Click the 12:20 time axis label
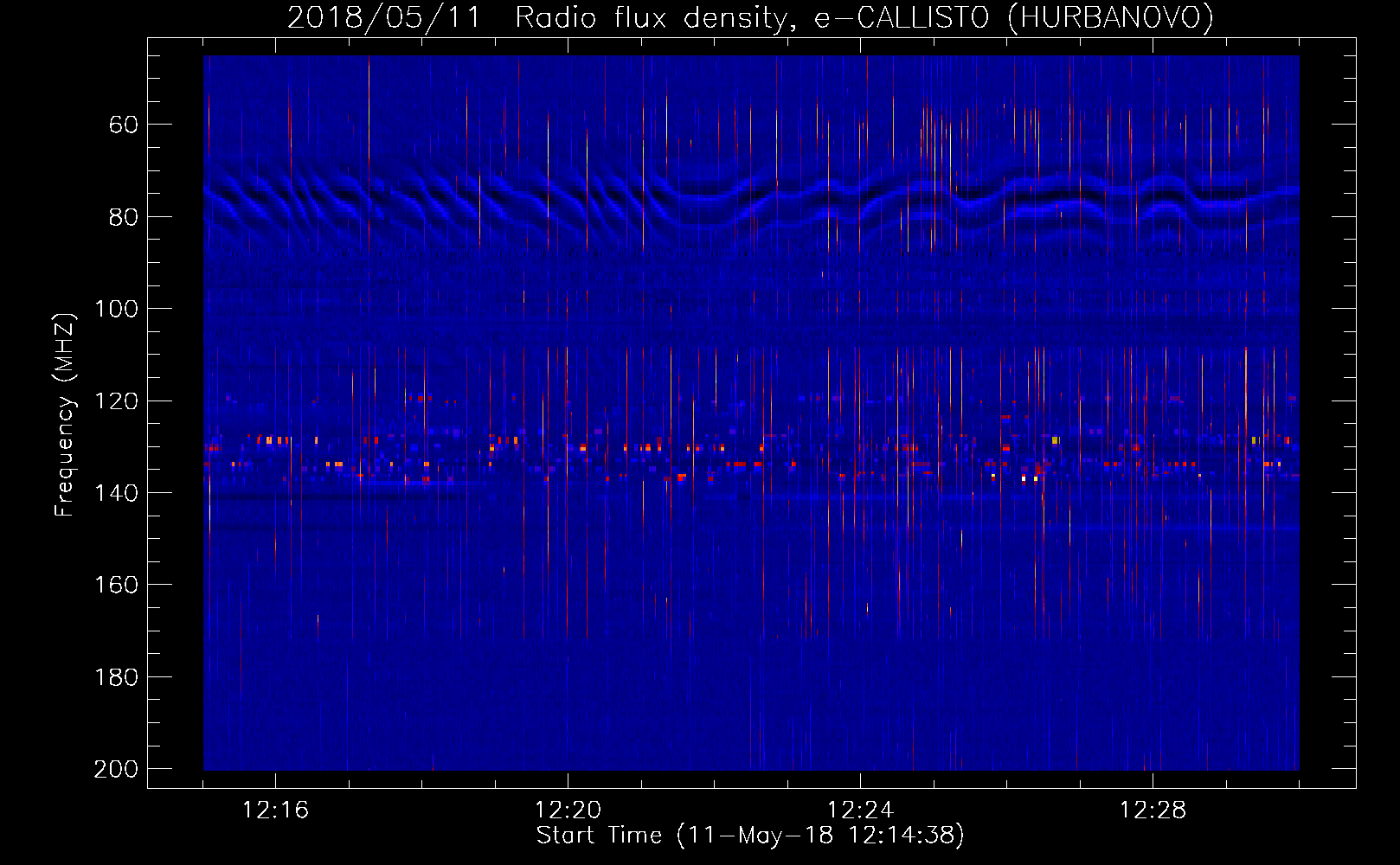 [568, 811]
